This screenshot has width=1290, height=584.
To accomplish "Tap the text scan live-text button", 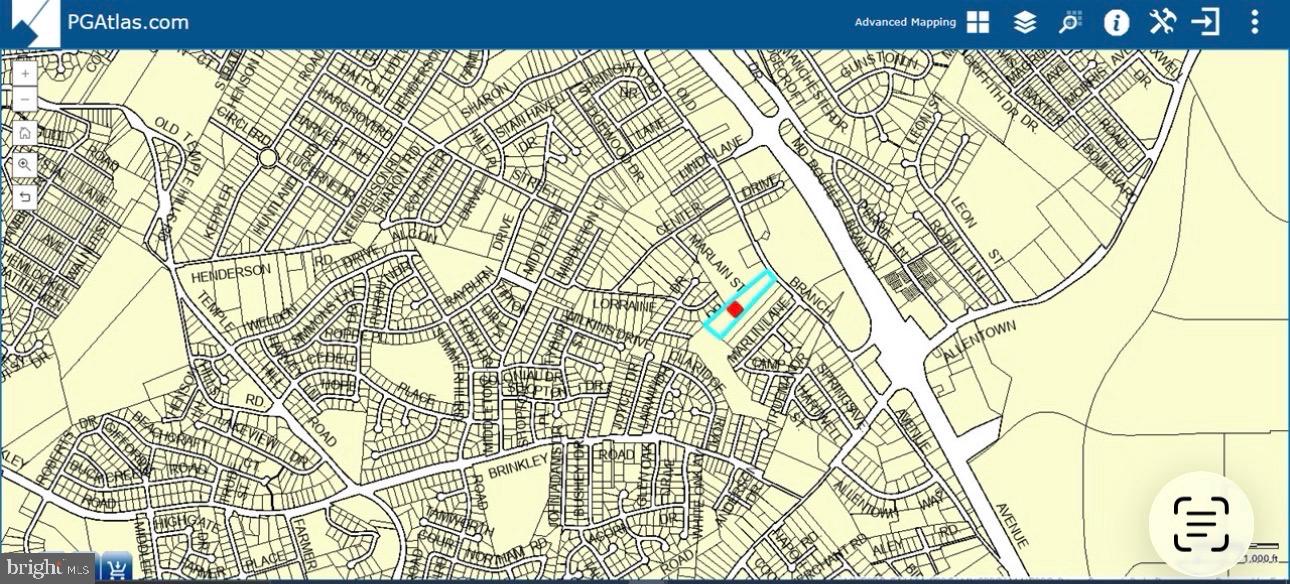I will pyautogui.click(x=1200, y=522).
